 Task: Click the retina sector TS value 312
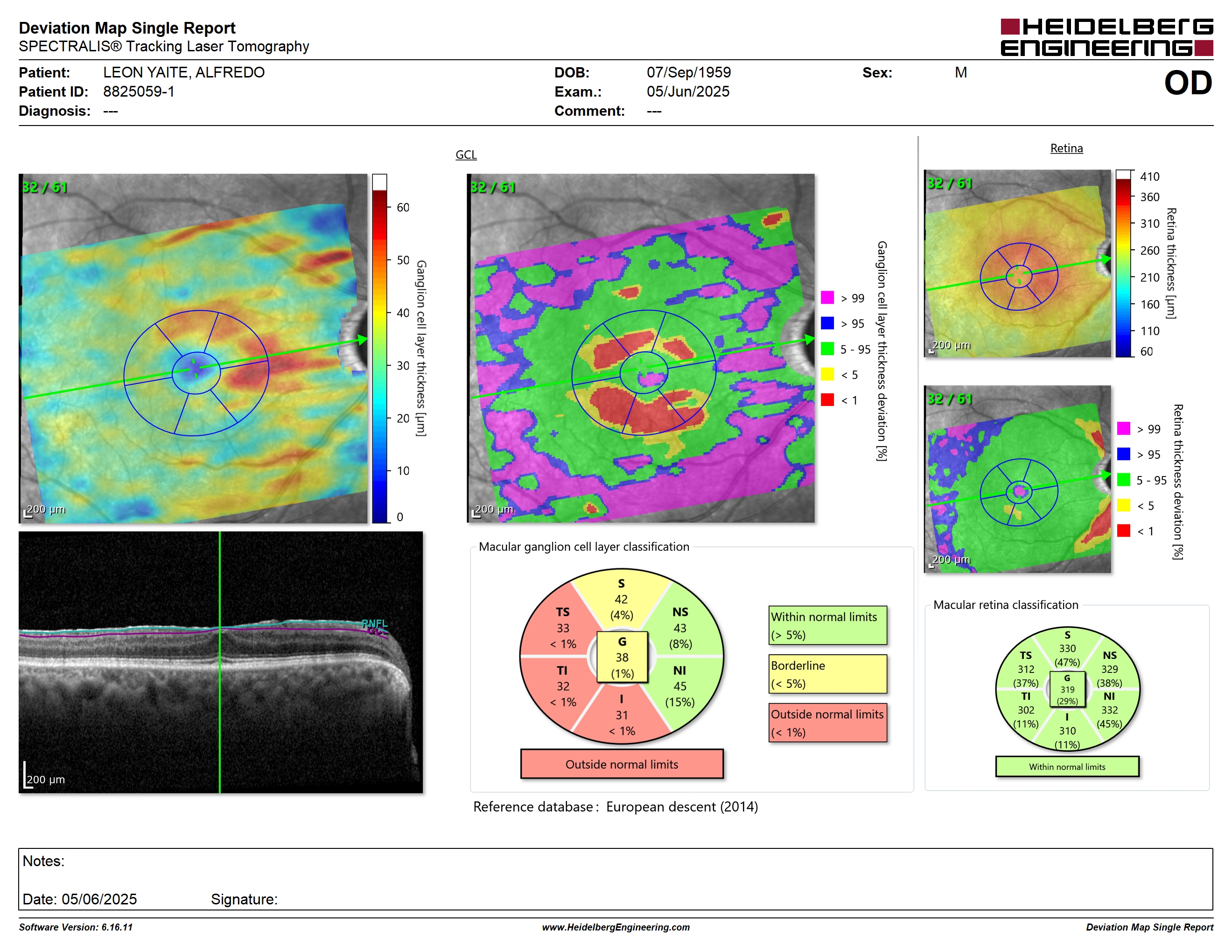click(x=1026, y=670)
